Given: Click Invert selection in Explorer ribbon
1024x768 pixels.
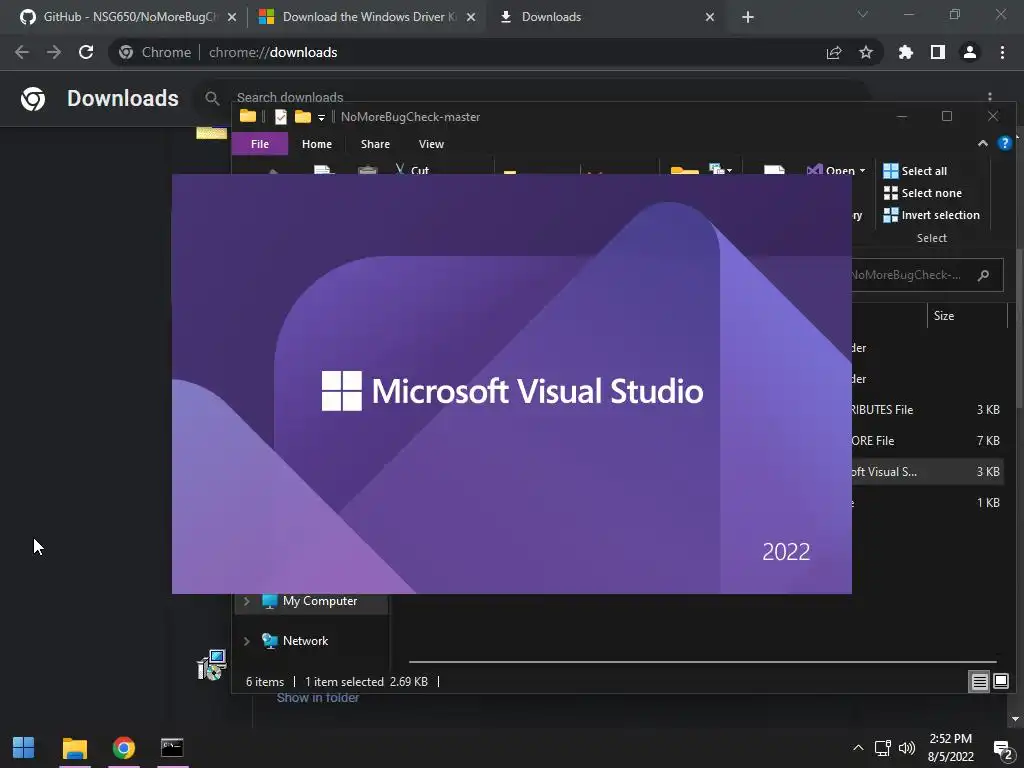Looking at the screenshot, I should (x=931, y=215).
